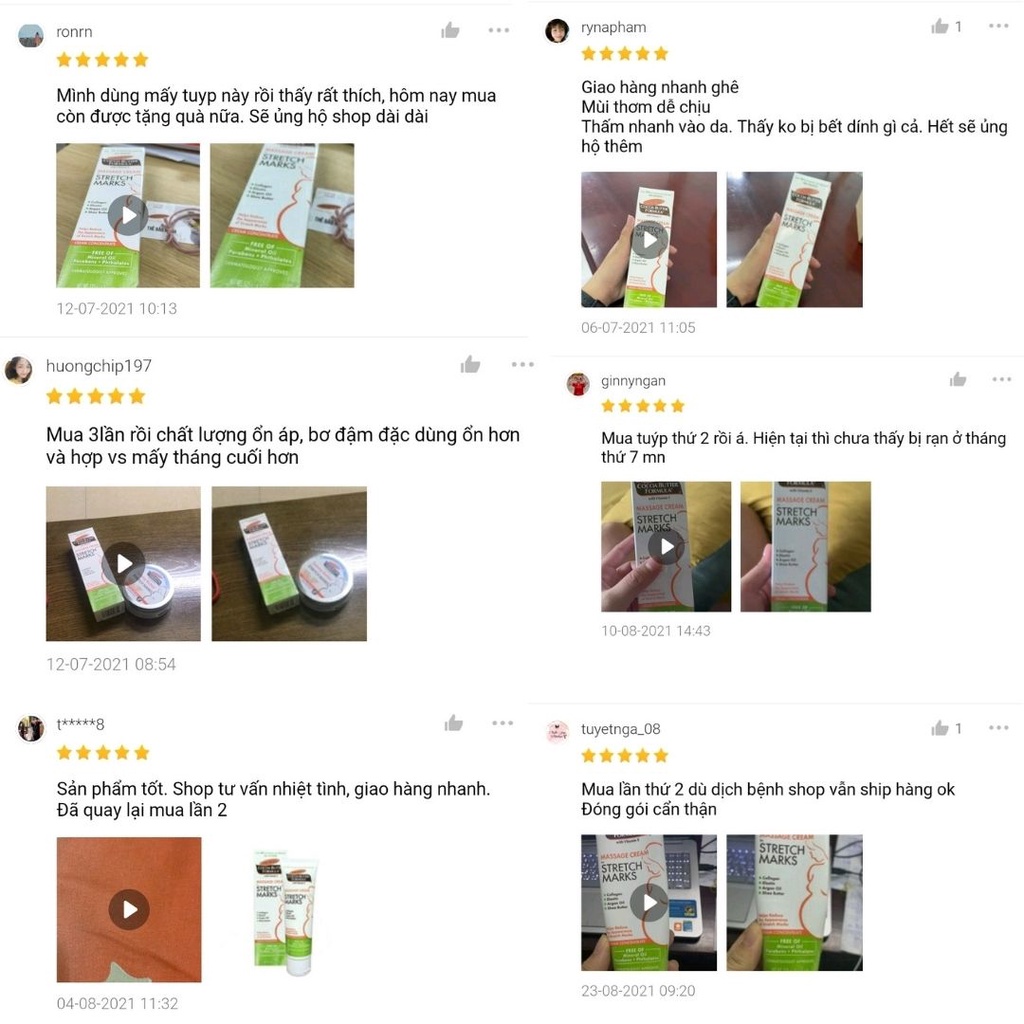Like ronrn's review with thumbs-up icon
1024x1024 pixels.
[450, 30]
